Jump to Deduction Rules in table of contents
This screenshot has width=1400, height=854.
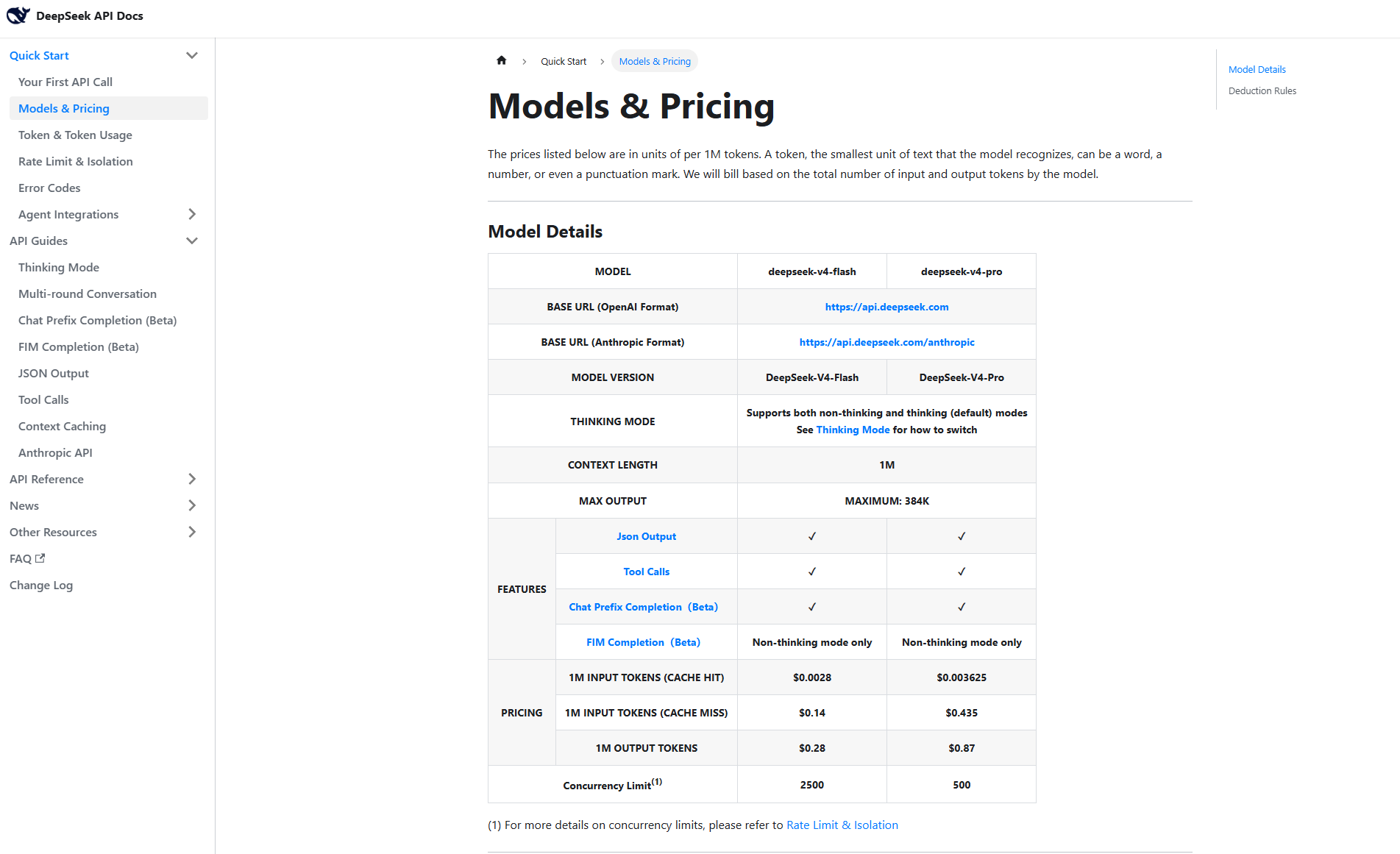pyautogui.click(x=1262, y=90)
